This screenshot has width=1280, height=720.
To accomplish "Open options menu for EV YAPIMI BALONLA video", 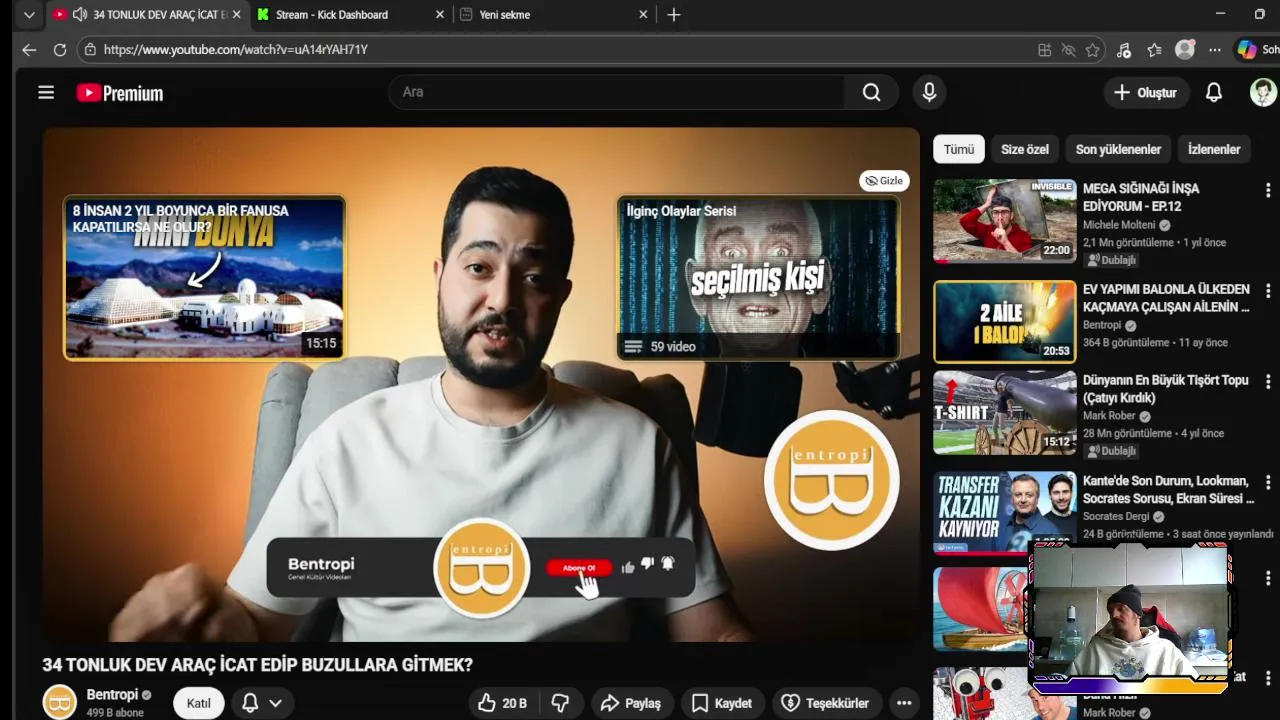I will (x=1268, y=290).
